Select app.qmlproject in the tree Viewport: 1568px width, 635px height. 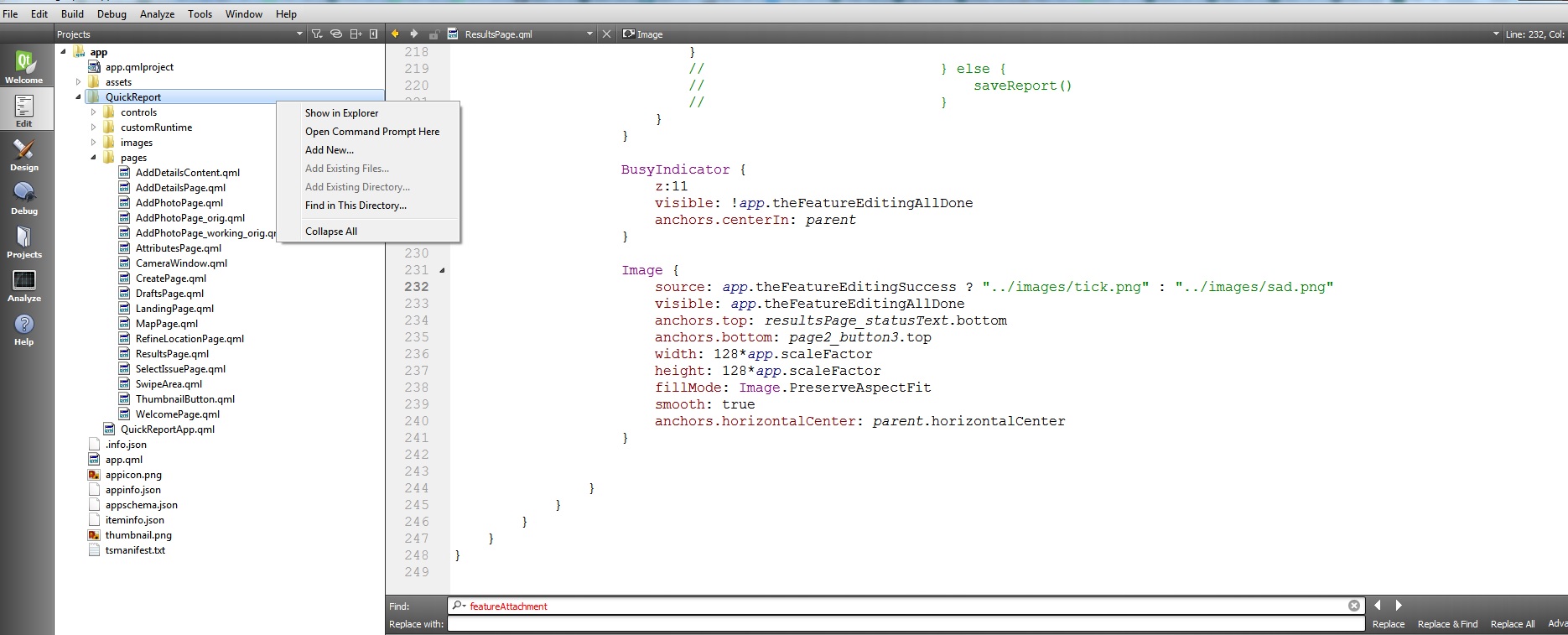139,67
